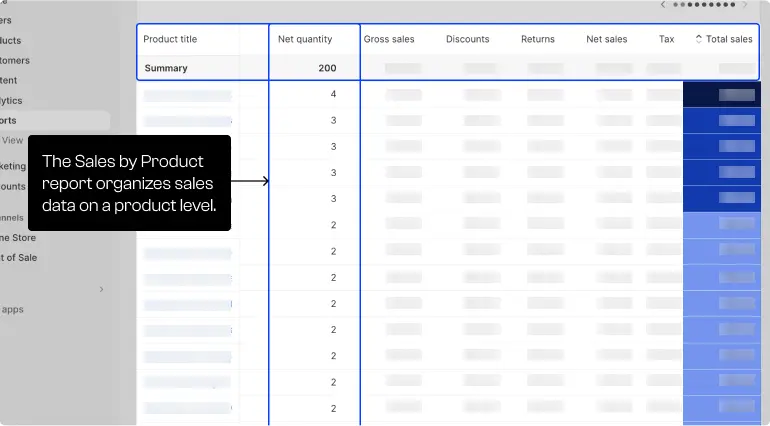Open Discounts in the sidebar

pyautogui.click(x=13, y=186)
